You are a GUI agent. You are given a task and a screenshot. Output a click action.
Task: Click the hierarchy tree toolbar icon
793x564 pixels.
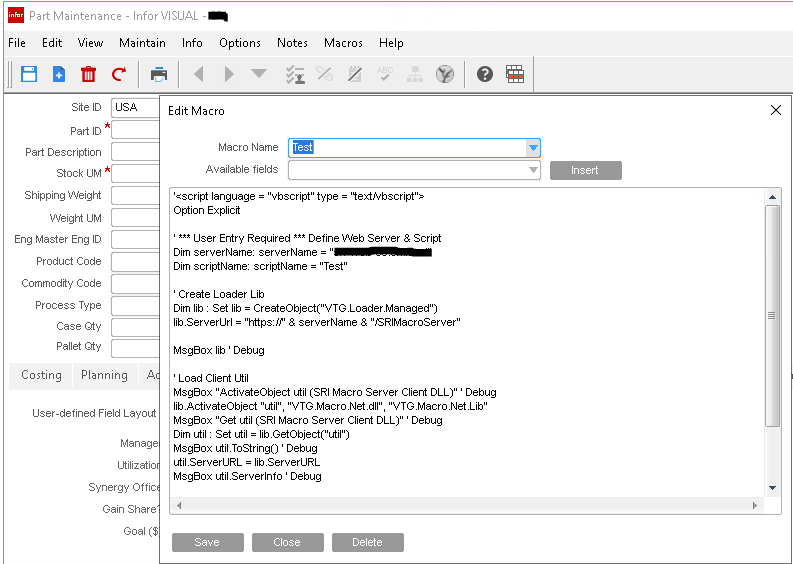[415, 74]
